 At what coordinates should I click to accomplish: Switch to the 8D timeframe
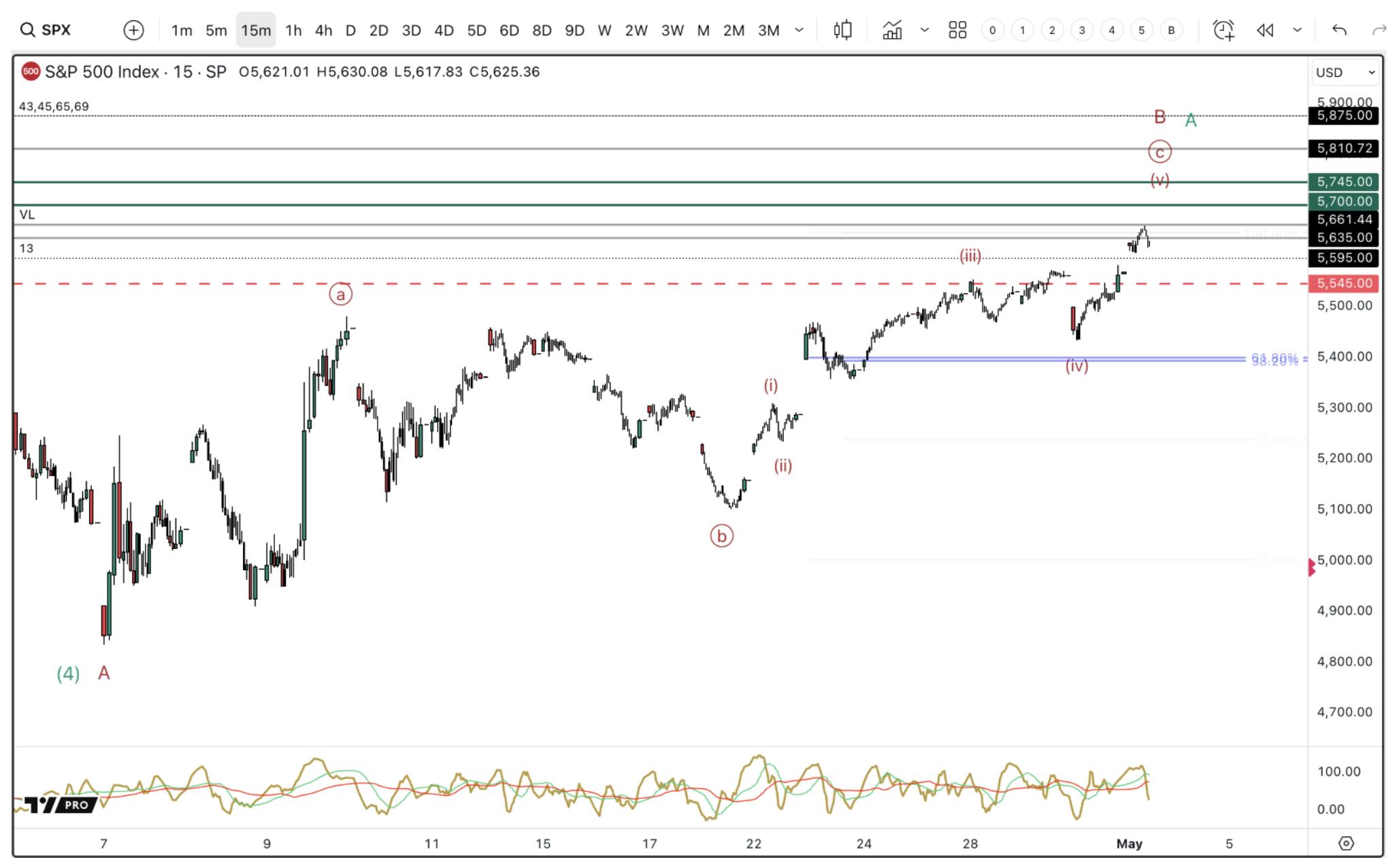pyautogui.click(x=542, y=30)
